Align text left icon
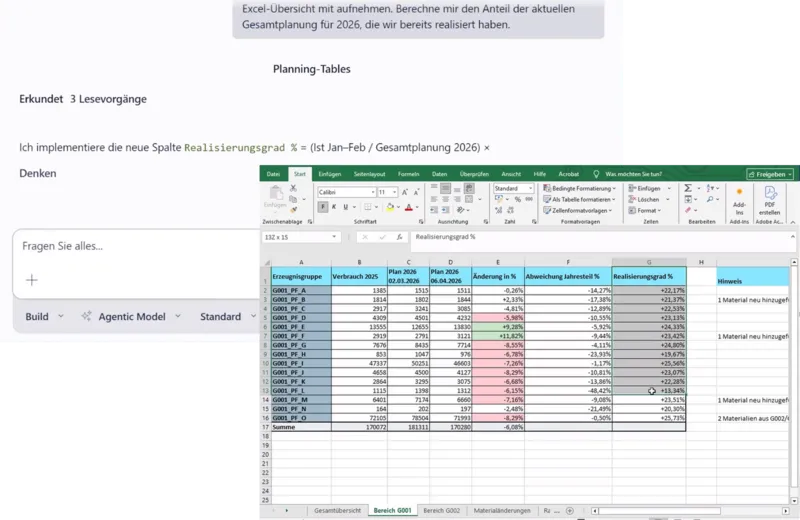The image size is (800, 520). click(x=434, y=200)
